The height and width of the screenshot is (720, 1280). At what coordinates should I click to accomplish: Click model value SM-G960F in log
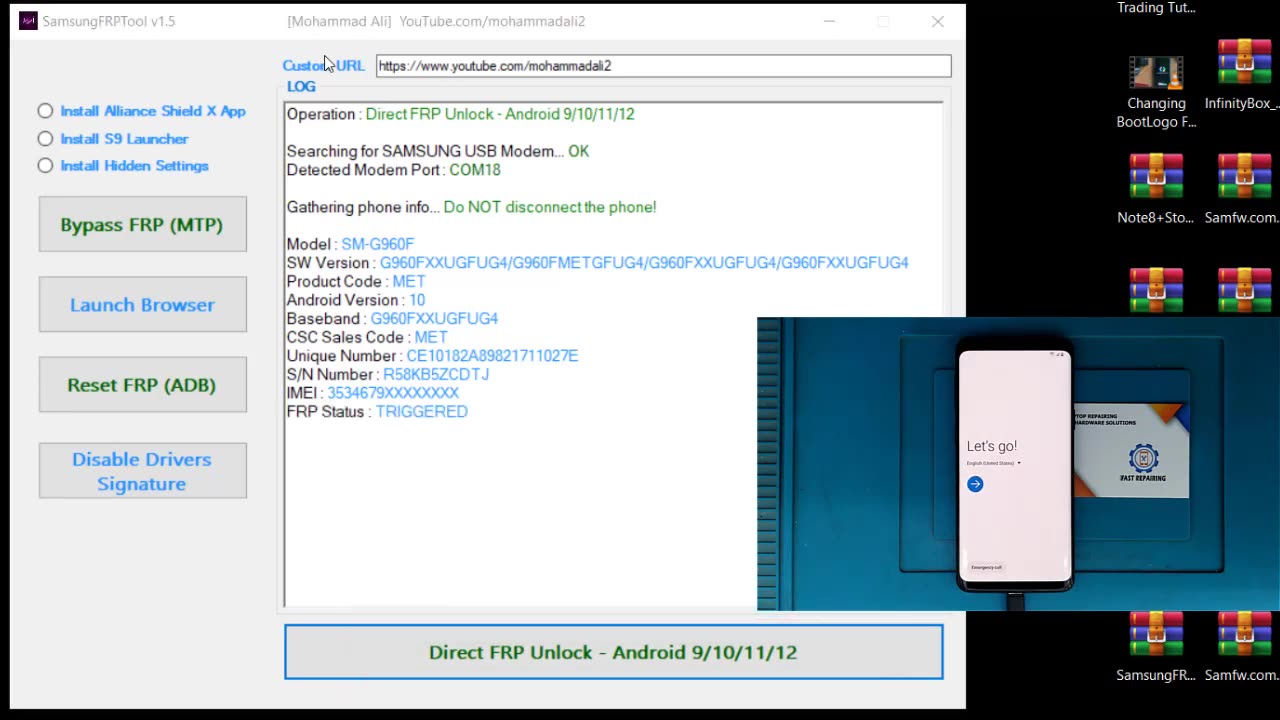click(377, 244)
